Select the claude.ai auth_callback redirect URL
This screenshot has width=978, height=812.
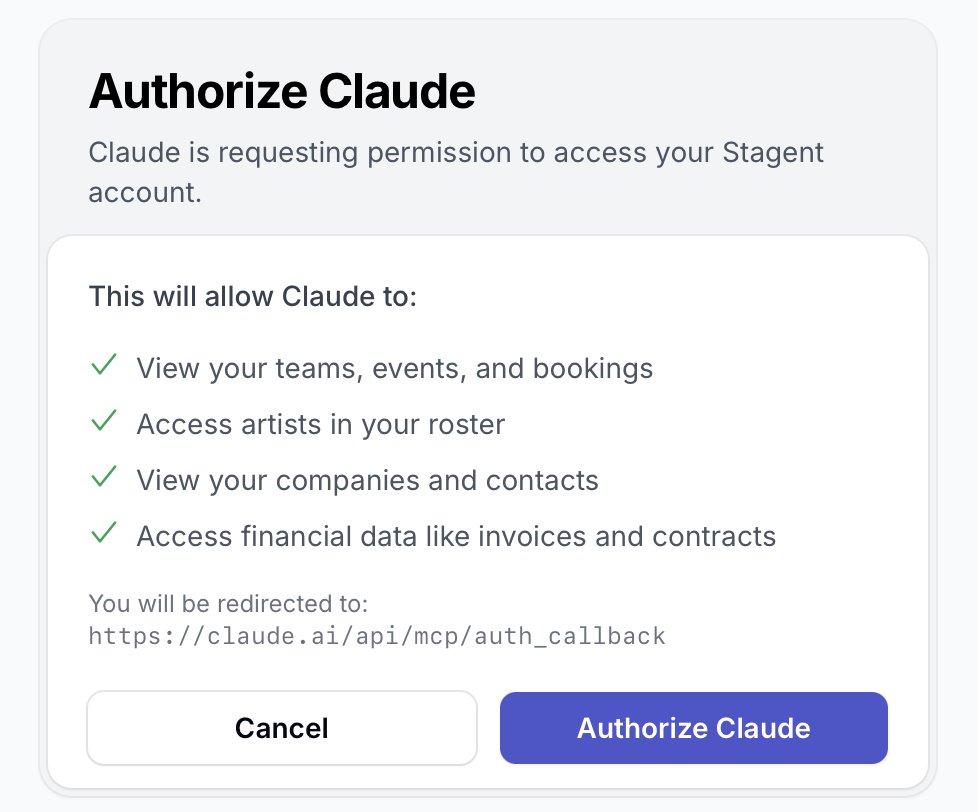click(x=377, y=635)
